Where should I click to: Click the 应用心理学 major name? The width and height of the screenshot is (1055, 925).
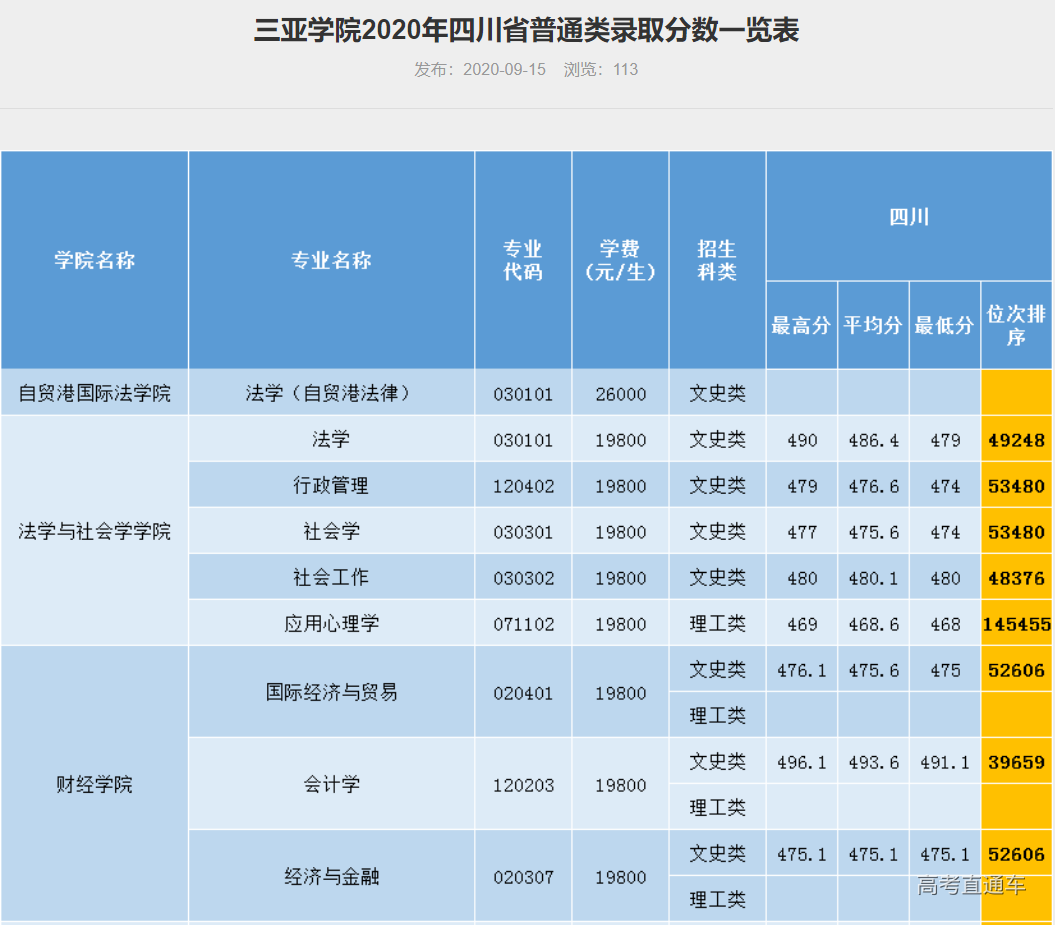point(330,623)
